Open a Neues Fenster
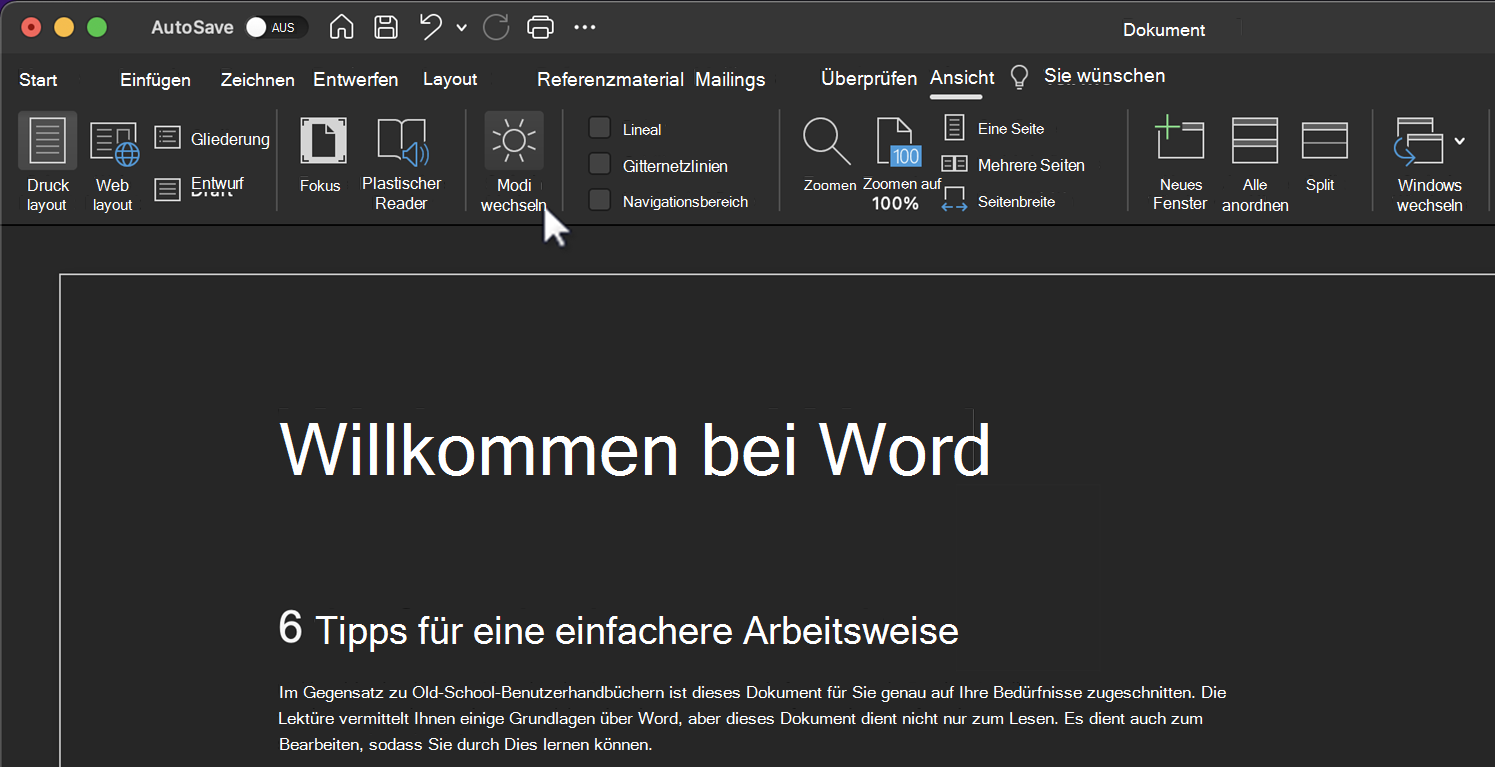This screenshot has width=1495, height=767. [1179, 140]
